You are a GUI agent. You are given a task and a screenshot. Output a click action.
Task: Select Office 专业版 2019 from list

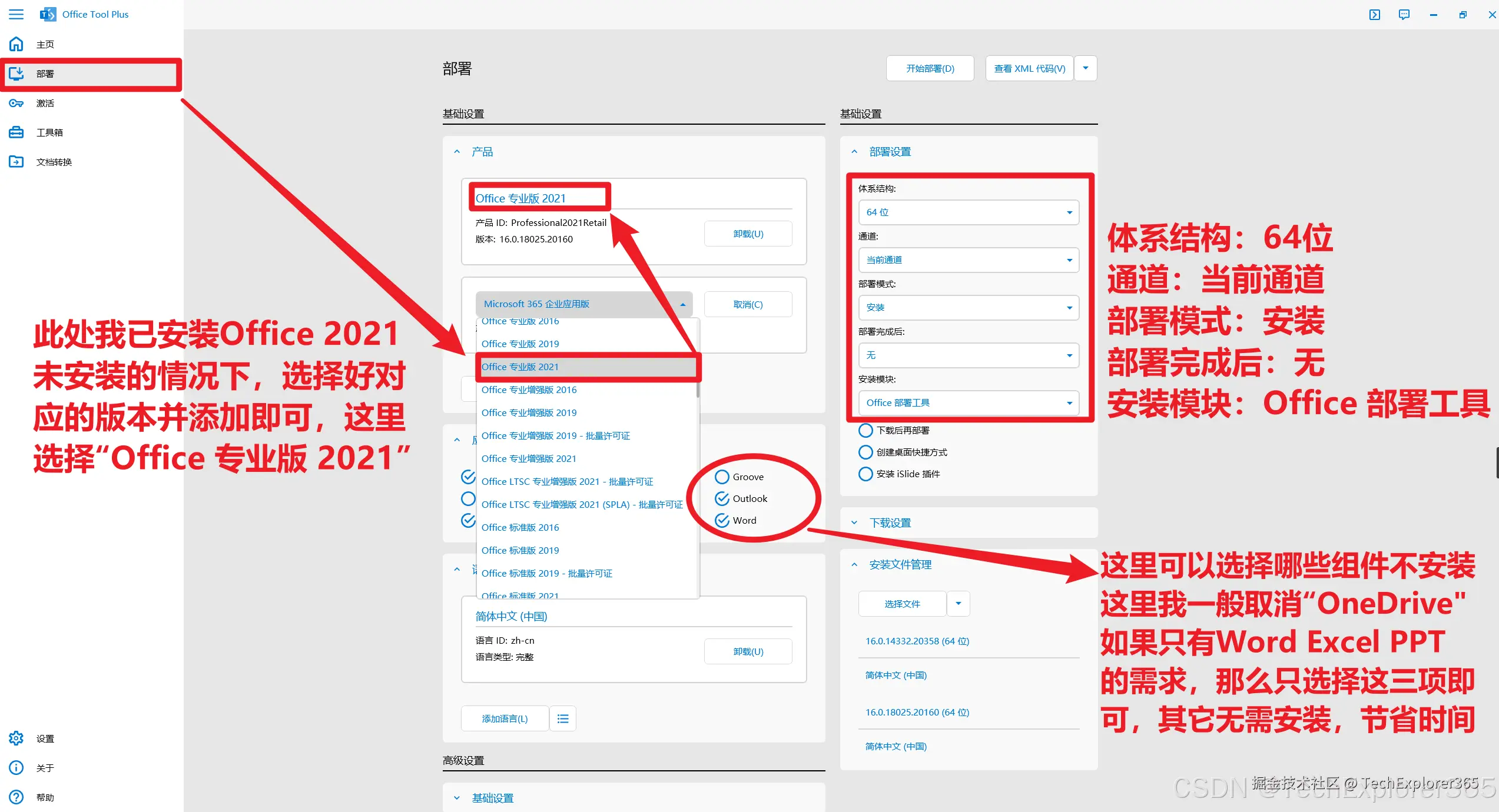[520, 344]
